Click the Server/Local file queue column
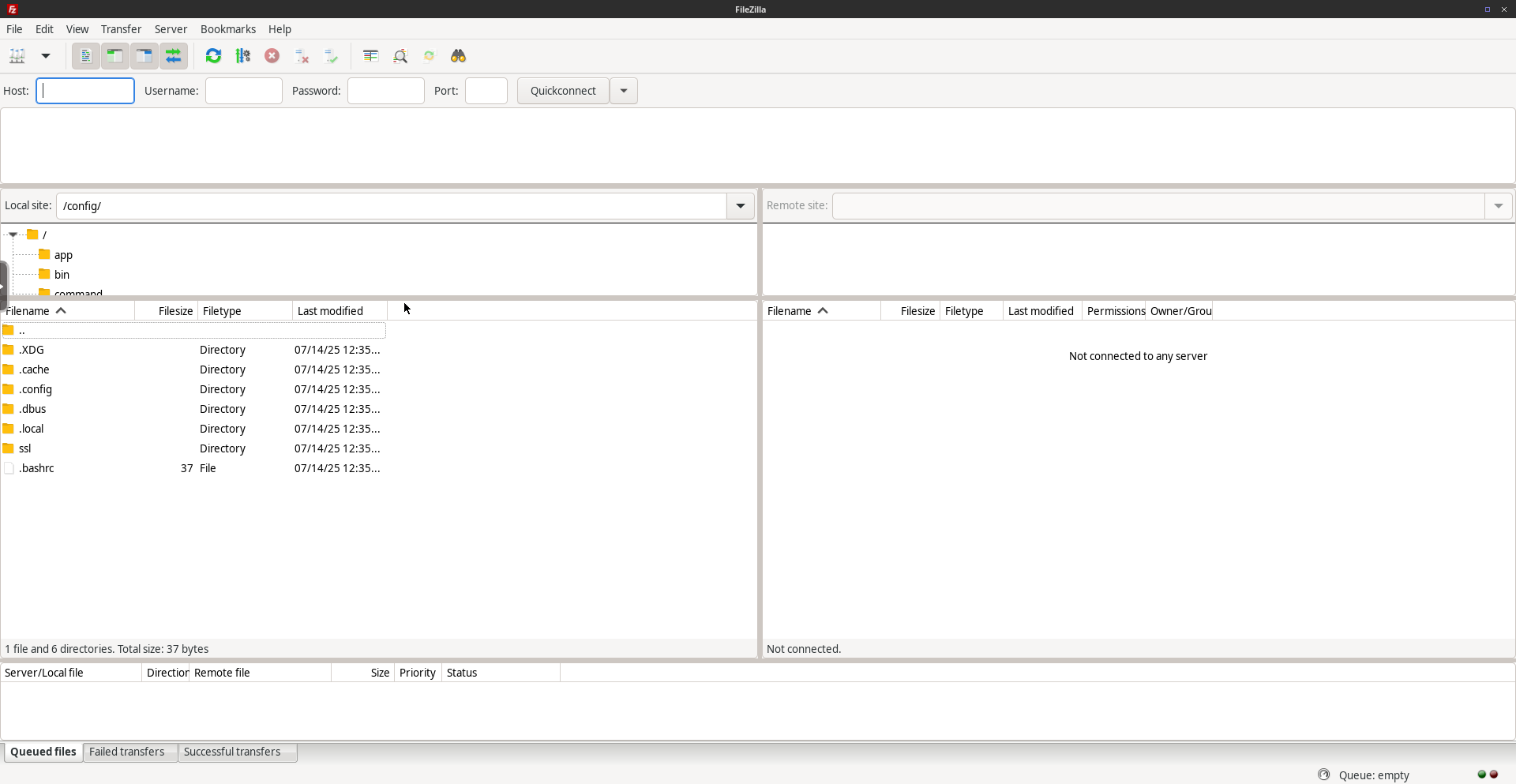Viewport: 1516px width, 784px height. (71, 673)
